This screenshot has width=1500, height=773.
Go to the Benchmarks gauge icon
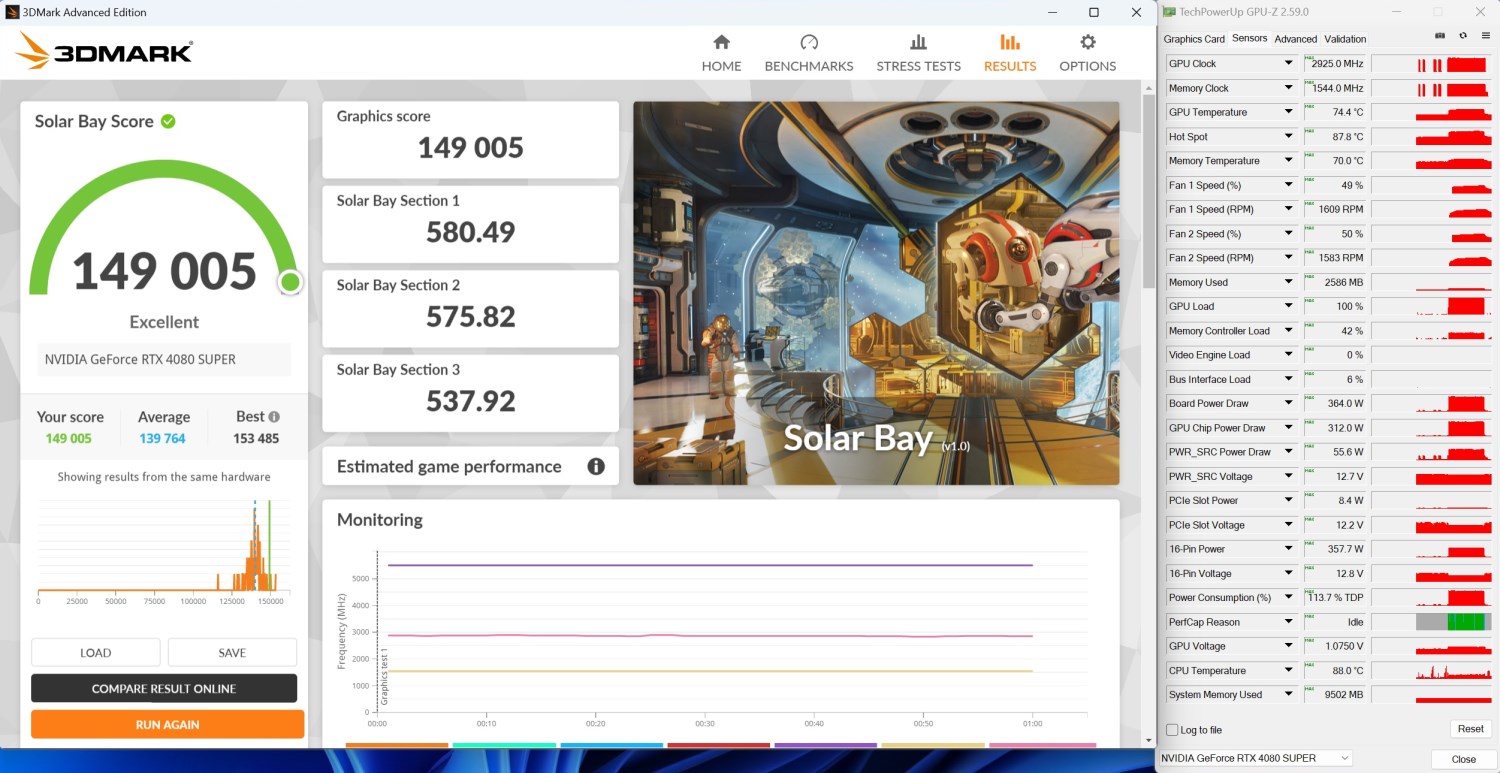point(809,42)
